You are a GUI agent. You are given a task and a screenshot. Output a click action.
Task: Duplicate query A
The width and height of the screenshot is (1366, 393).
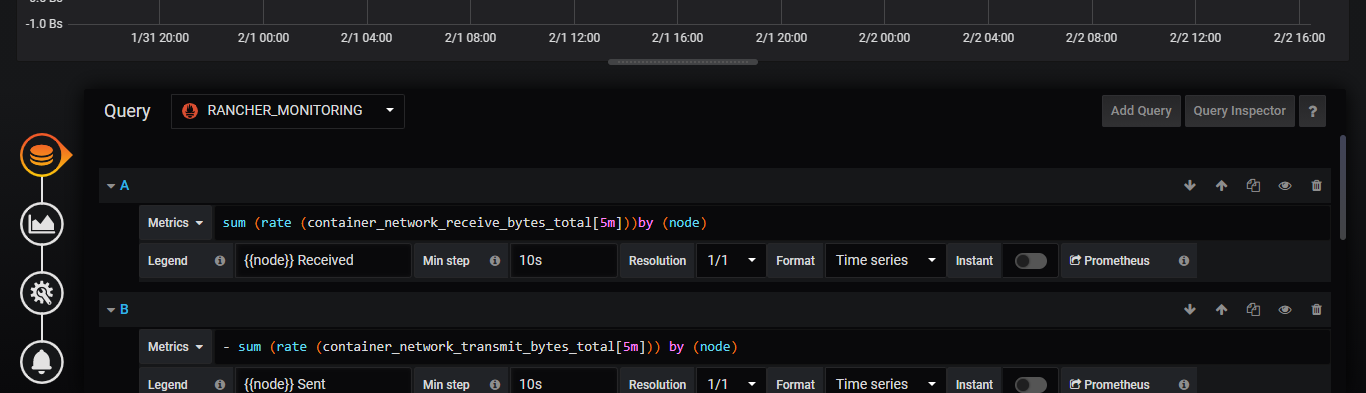1253,186
